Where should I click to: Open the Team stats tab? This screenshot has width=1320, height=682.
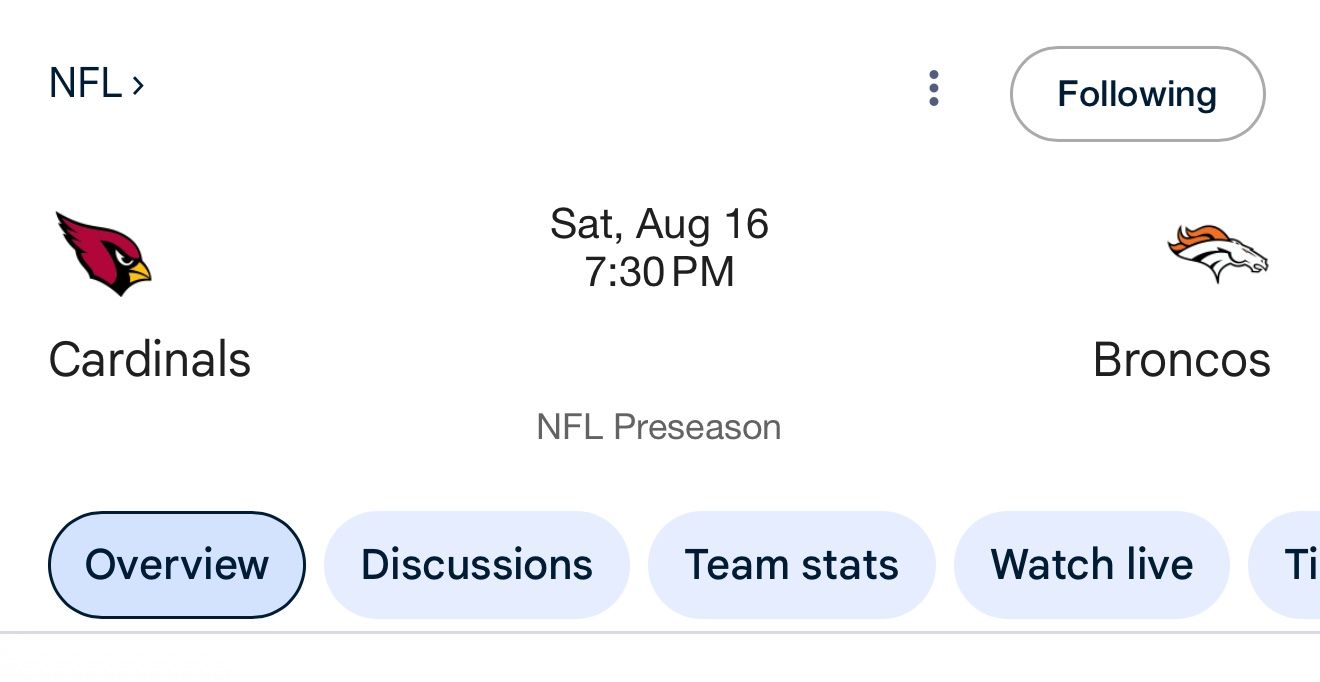click(791, 564)
